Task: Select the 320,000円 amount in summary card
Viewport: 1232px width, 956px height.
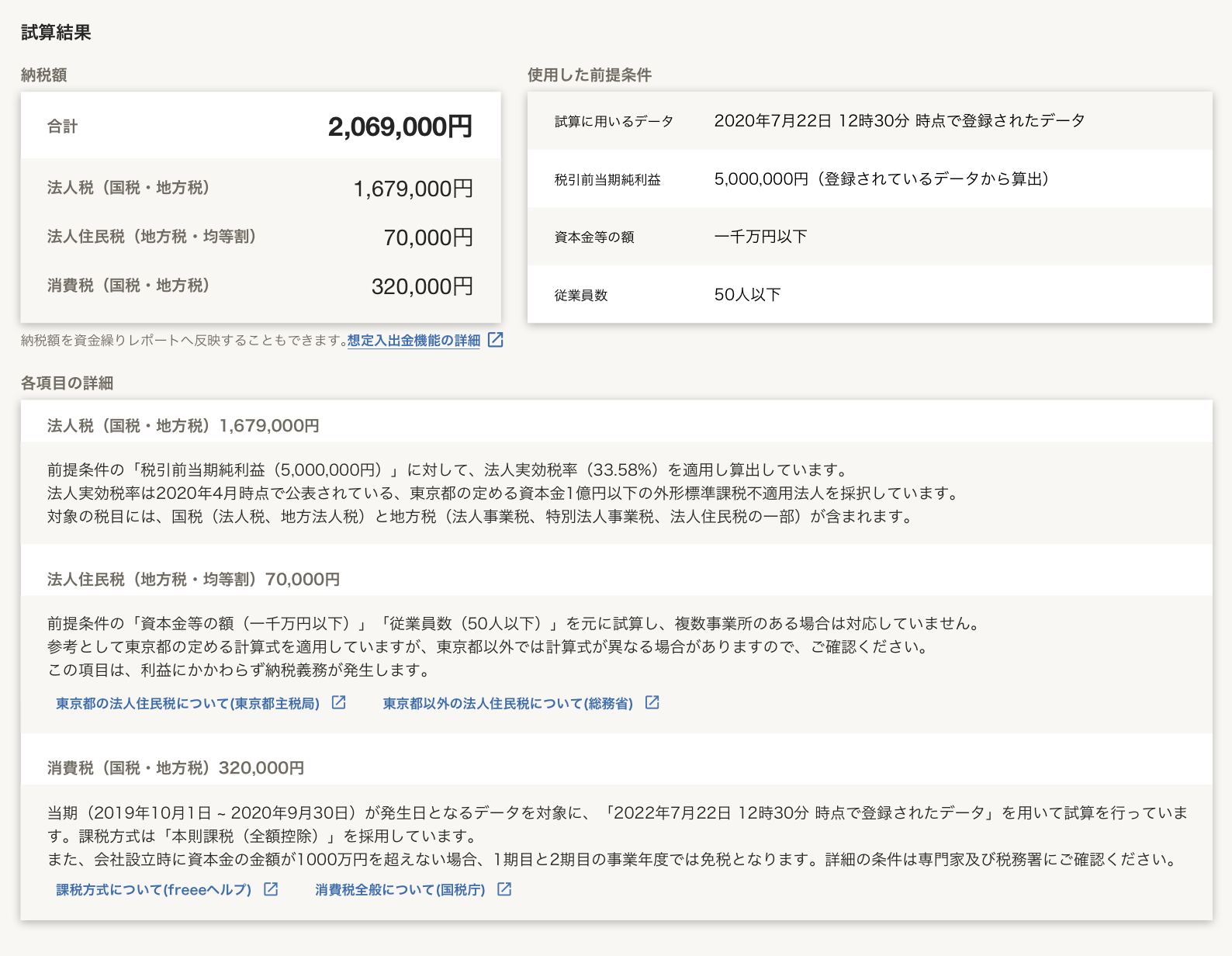Action: click(x=423, y=286)
